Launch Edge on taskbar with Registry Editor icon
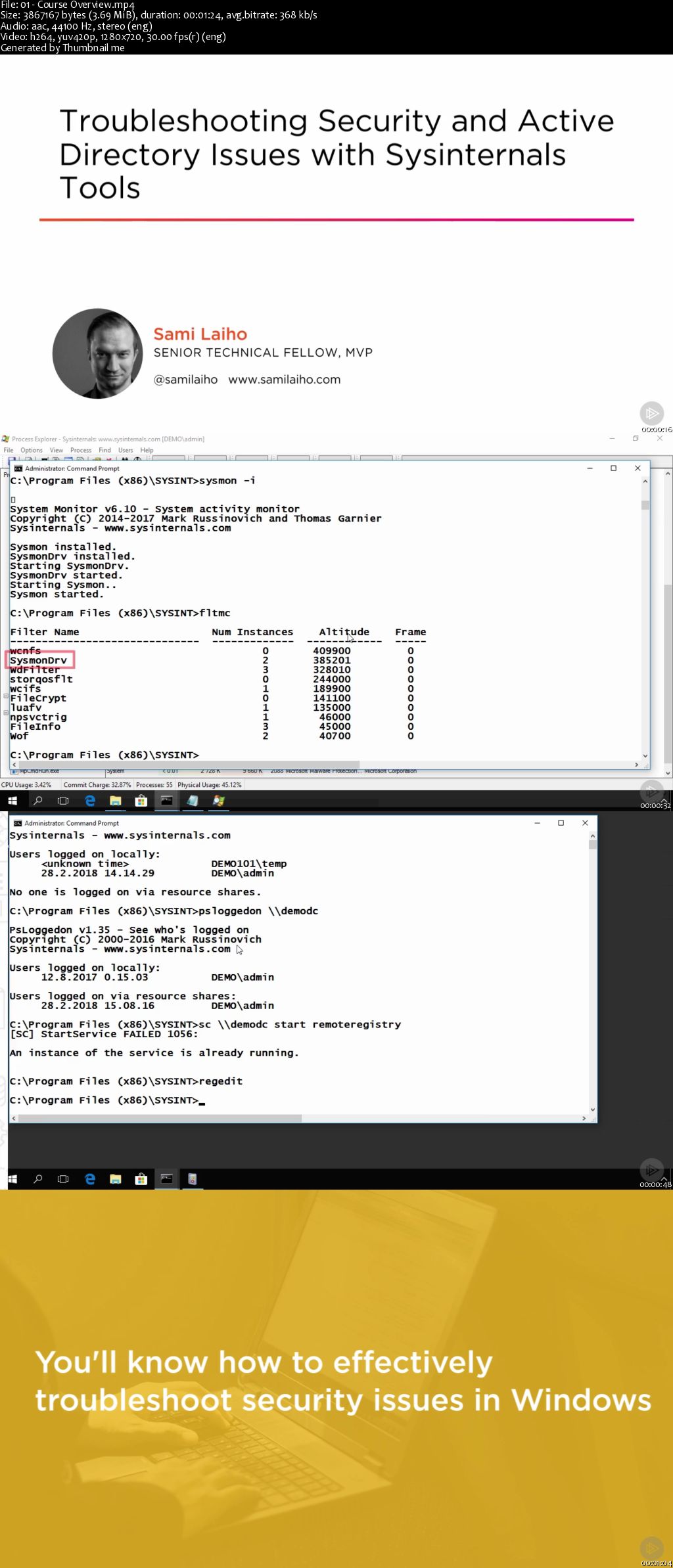Image resolution: width=673 pixels, height=1568 pixels. (x=90, y=1179)
